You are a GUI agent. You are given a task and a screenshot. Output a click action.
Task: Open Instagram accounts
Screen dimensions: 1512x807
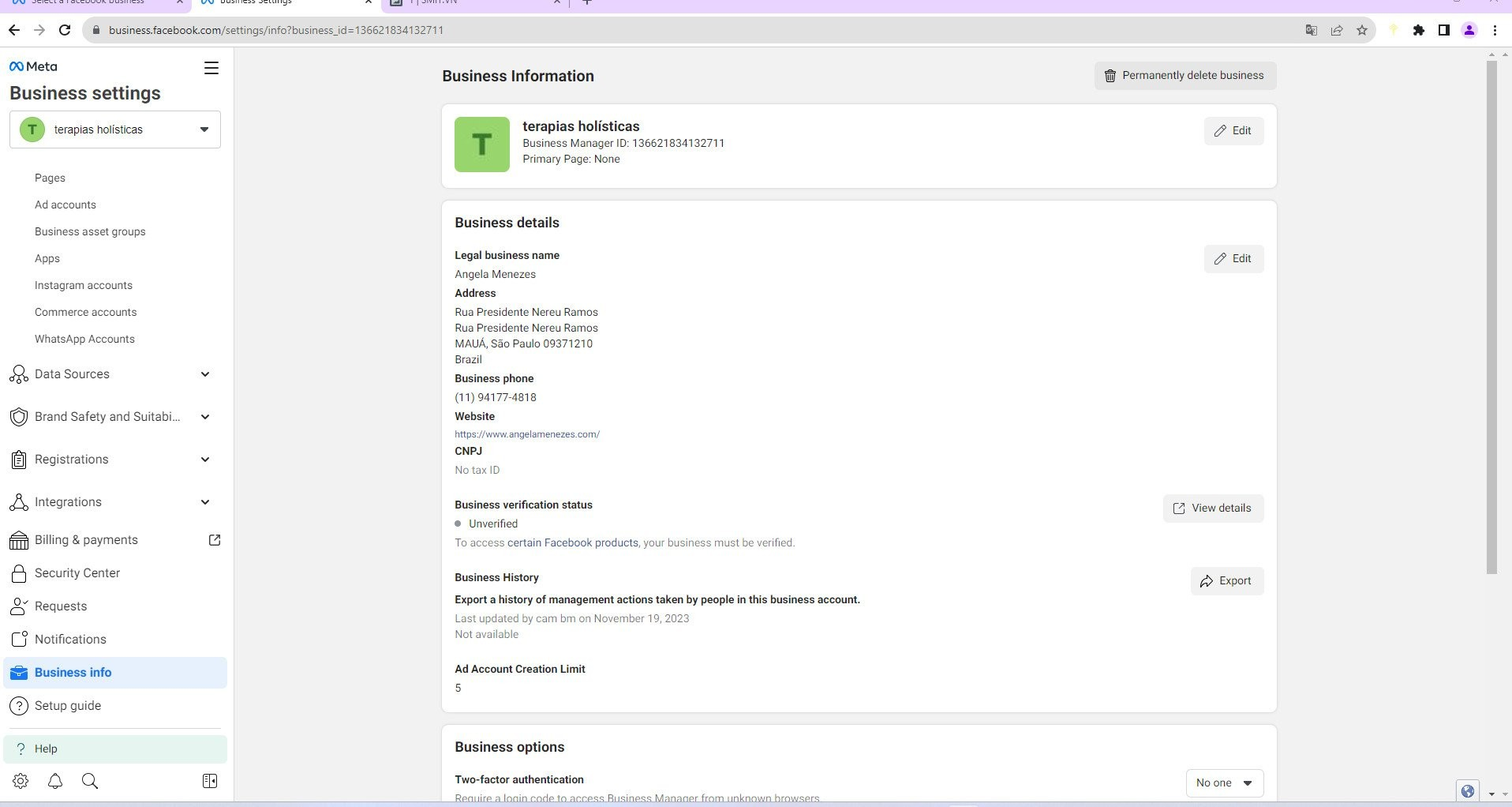[x=84, y=285]
